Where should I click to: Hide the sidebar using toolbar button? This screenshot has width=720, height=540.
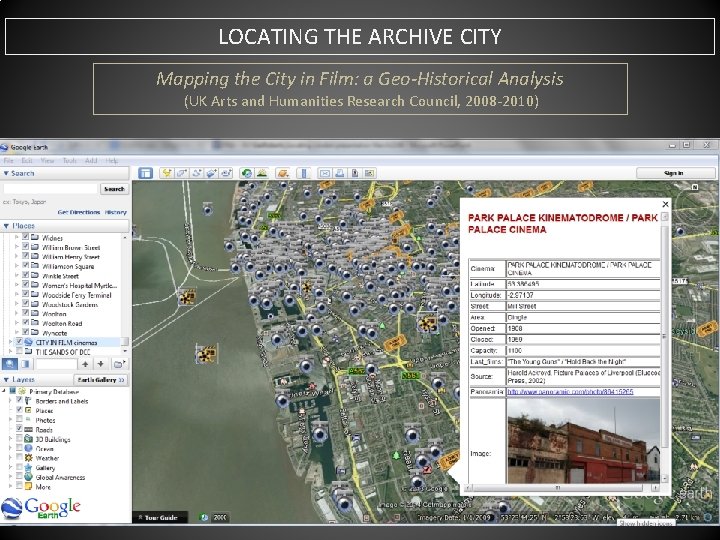(146, 173)
